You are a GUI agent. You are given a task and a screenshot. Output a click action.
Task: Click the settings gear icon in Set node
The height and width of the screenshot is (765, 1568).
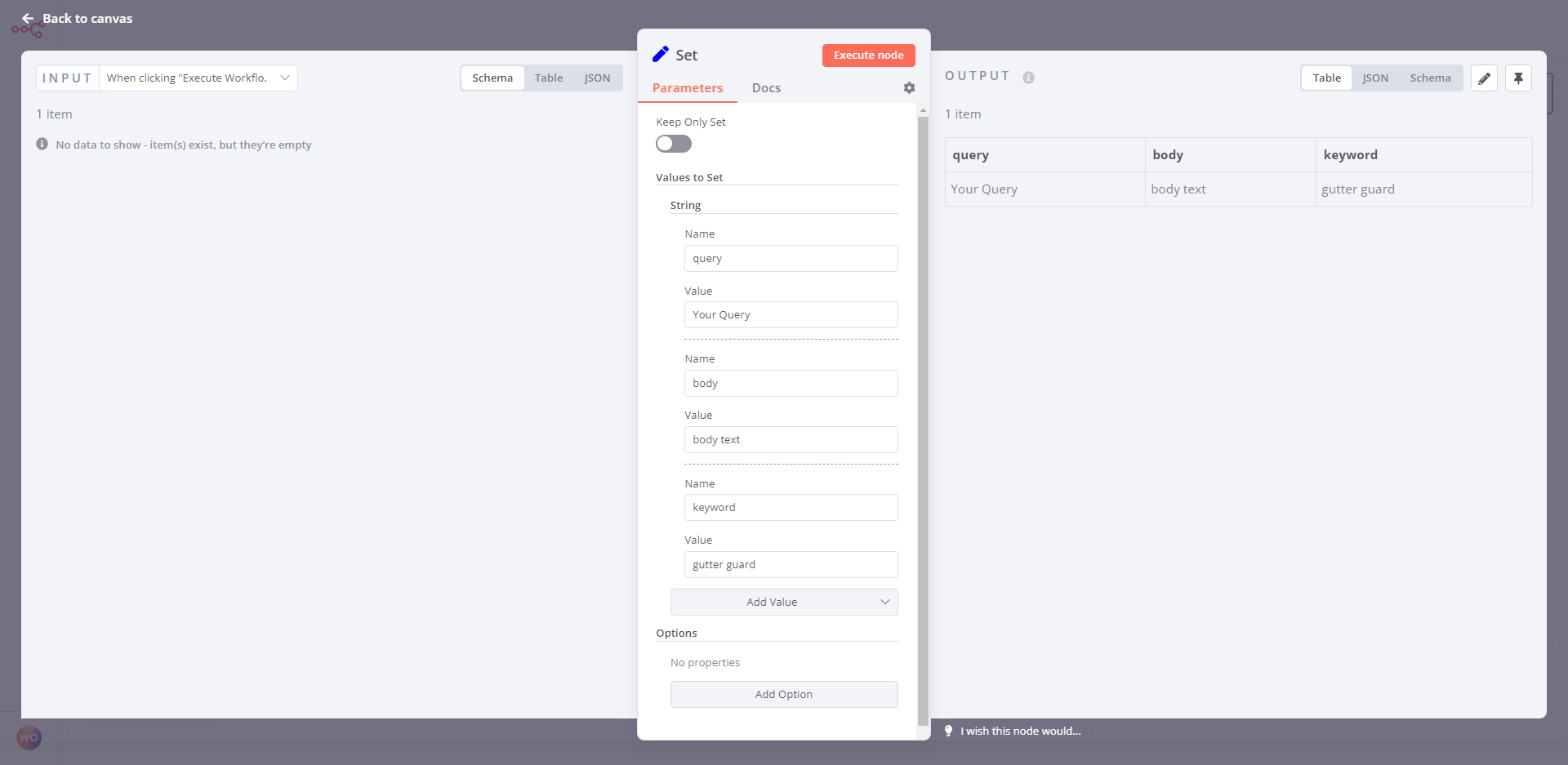[909, 88]
